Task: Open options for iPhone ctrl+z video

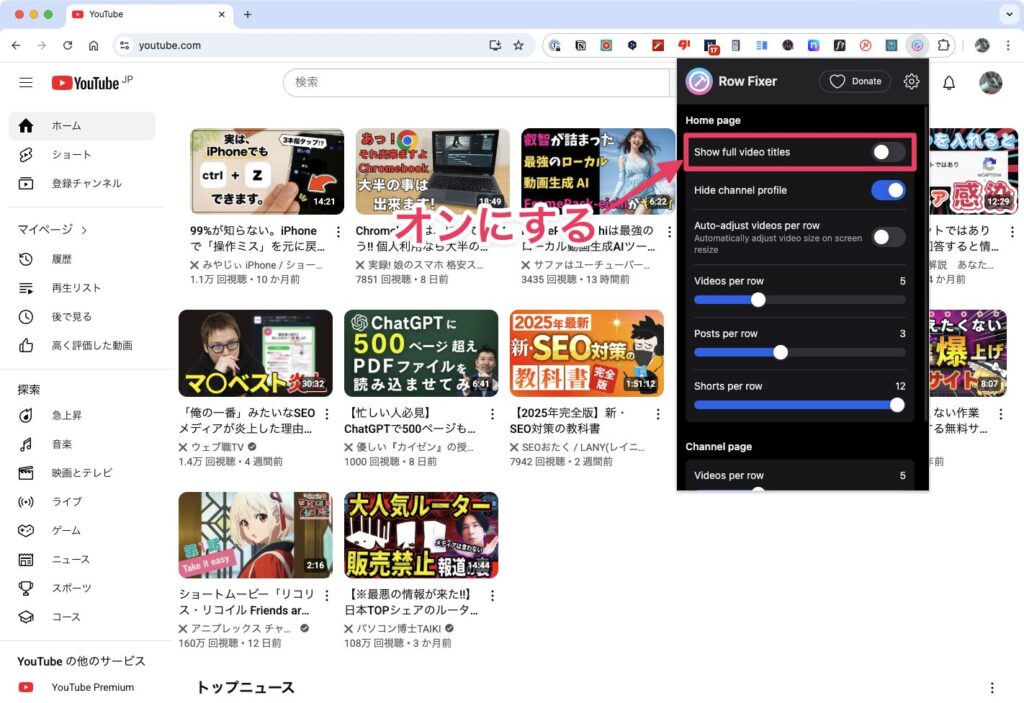Action: 338,231
